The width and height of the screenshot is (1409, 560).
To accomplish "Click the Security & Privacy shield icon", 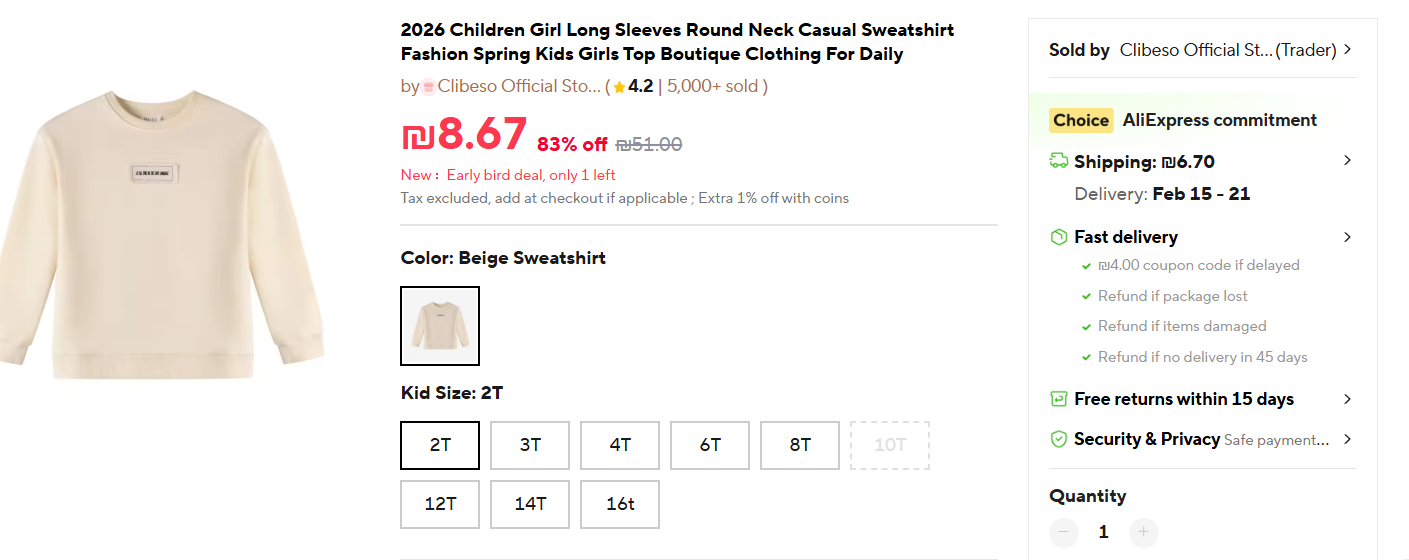I will coord(1058,439).
